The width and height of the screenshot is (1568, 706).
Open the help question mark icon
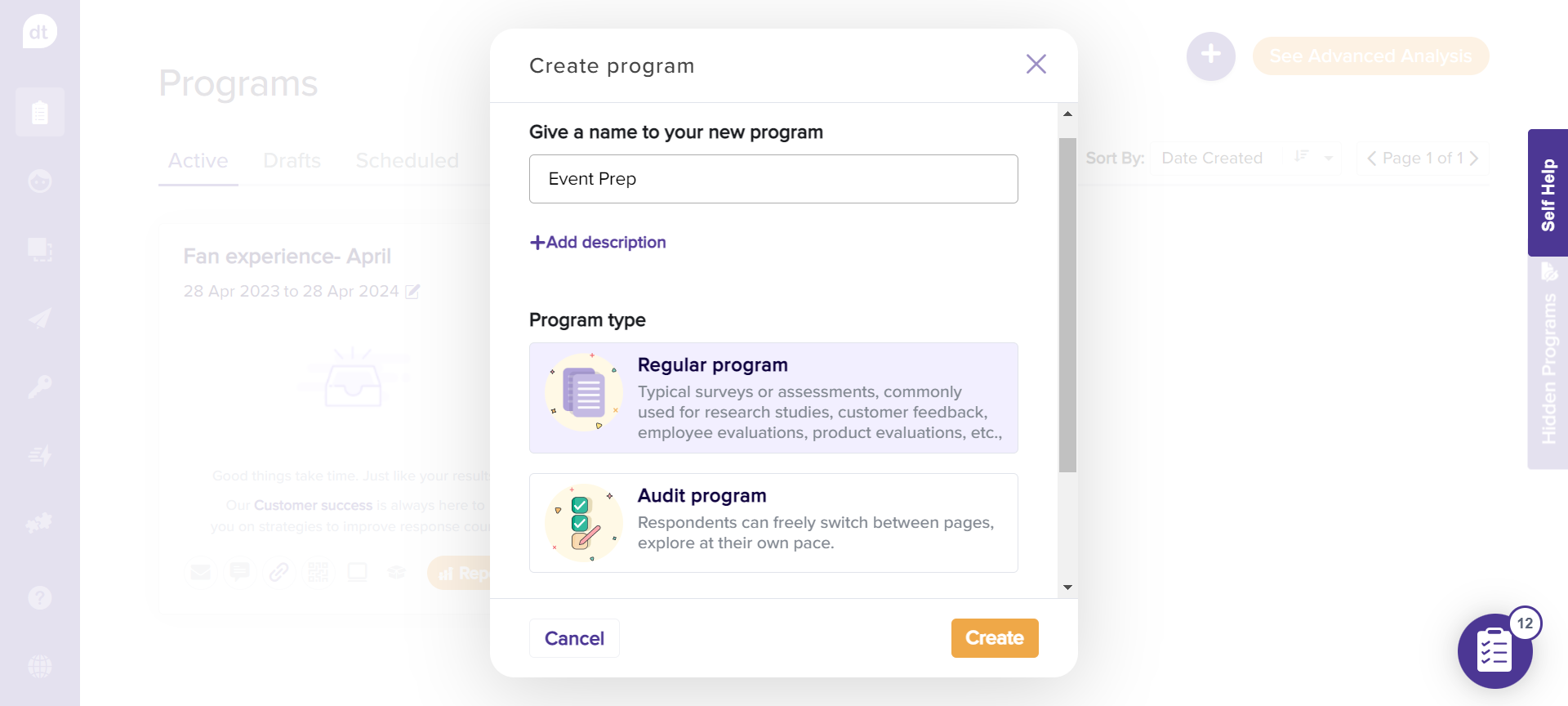pos(39,598)
